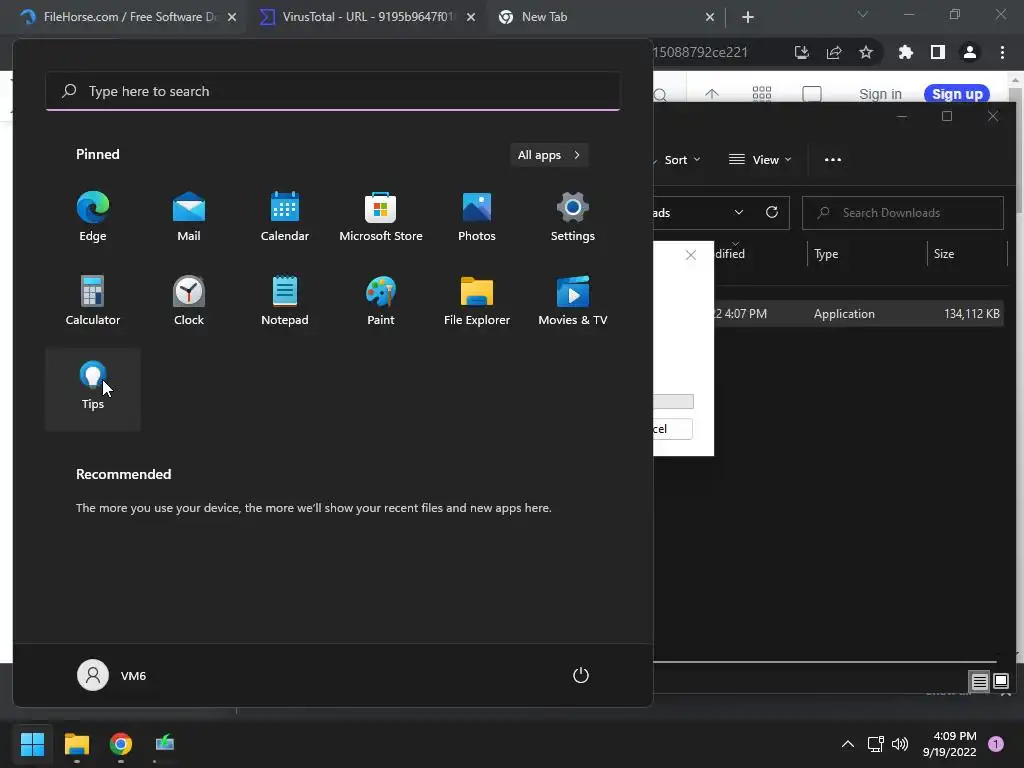Open Edge from pinned apps
The image size is (1024, 768).
[x=93, y=217]
